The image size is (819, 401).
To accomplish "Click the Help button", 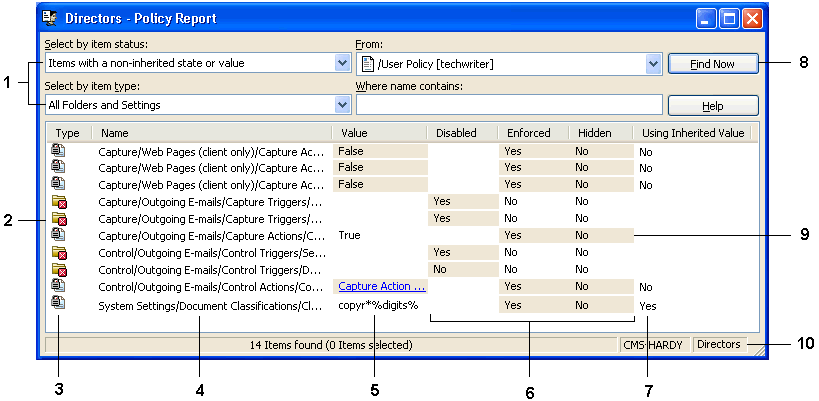I will point(713,105).
